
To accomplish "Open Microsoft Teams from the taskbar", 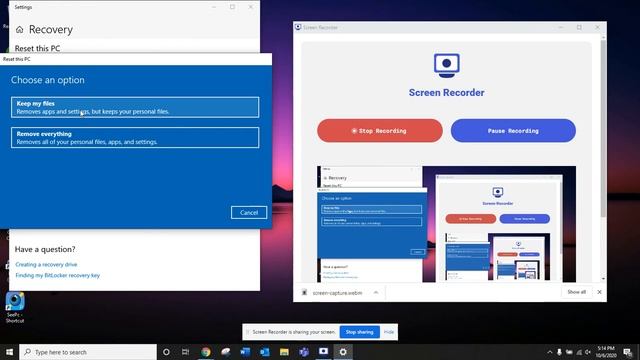I will 304,352.
